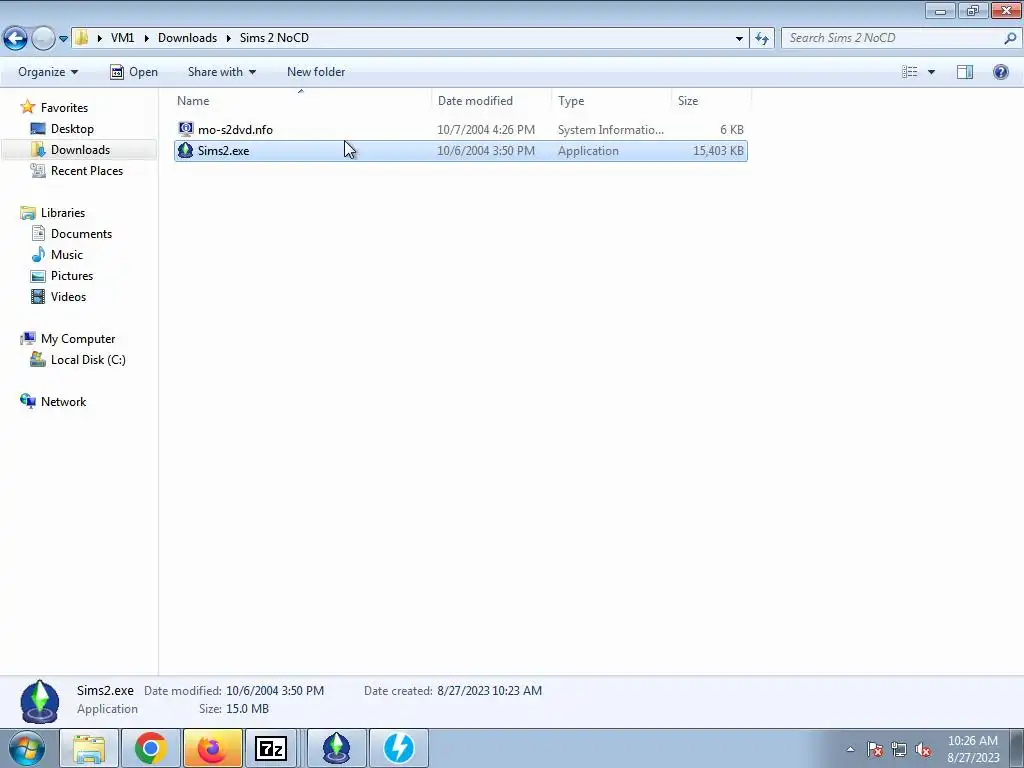Open the Music library

click(x=67, y=255)
